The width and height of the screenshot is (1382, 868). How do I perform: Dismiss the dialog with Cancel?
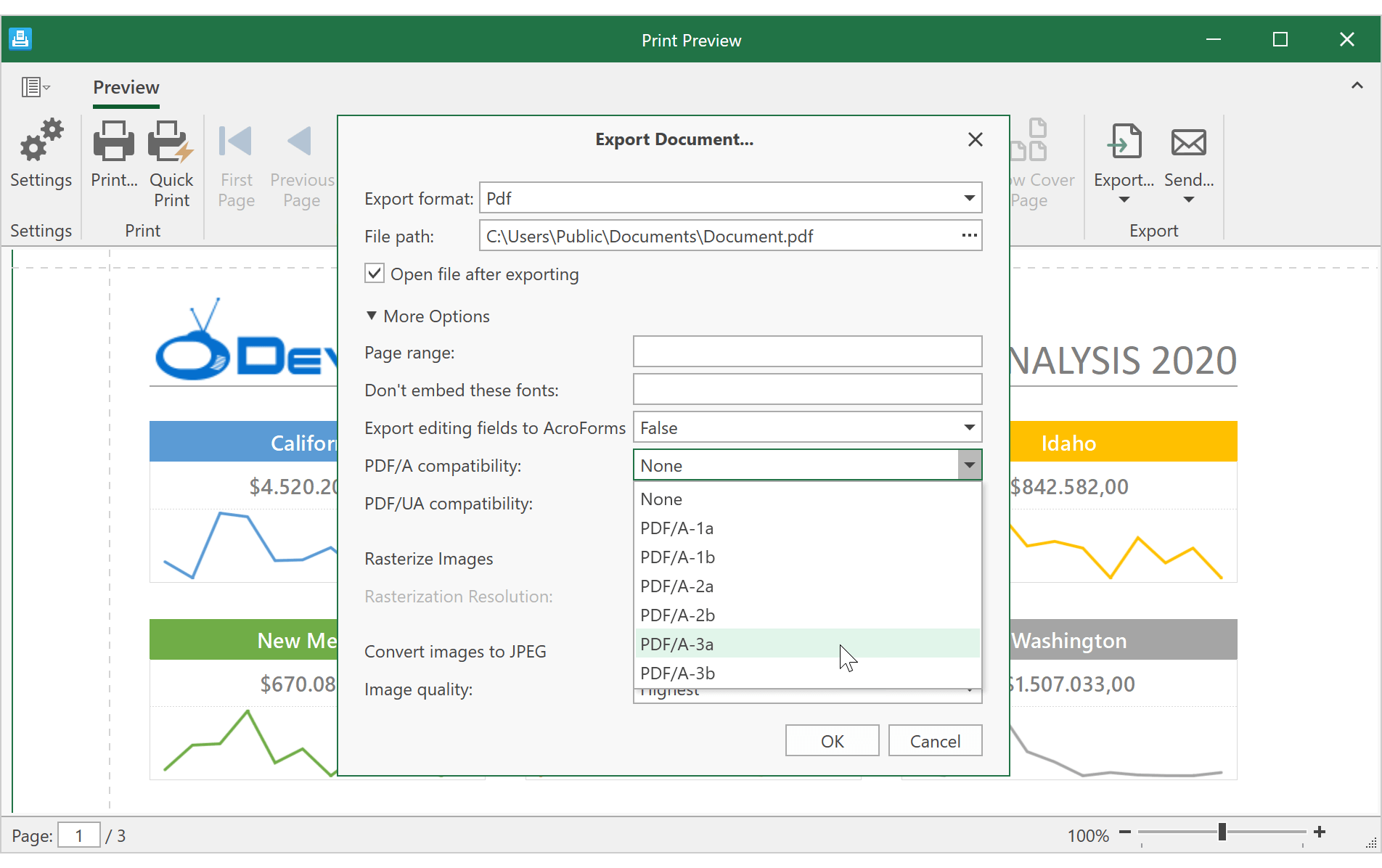point(935,740)
